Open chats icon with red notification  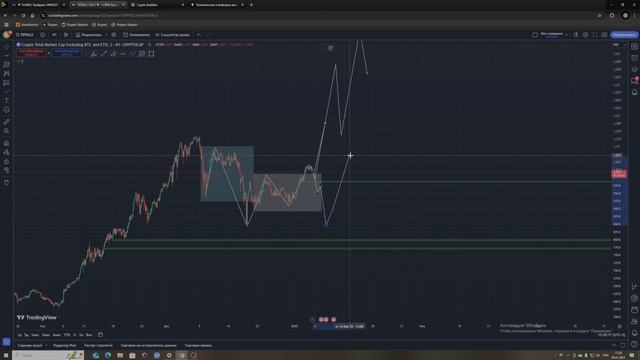634,81
